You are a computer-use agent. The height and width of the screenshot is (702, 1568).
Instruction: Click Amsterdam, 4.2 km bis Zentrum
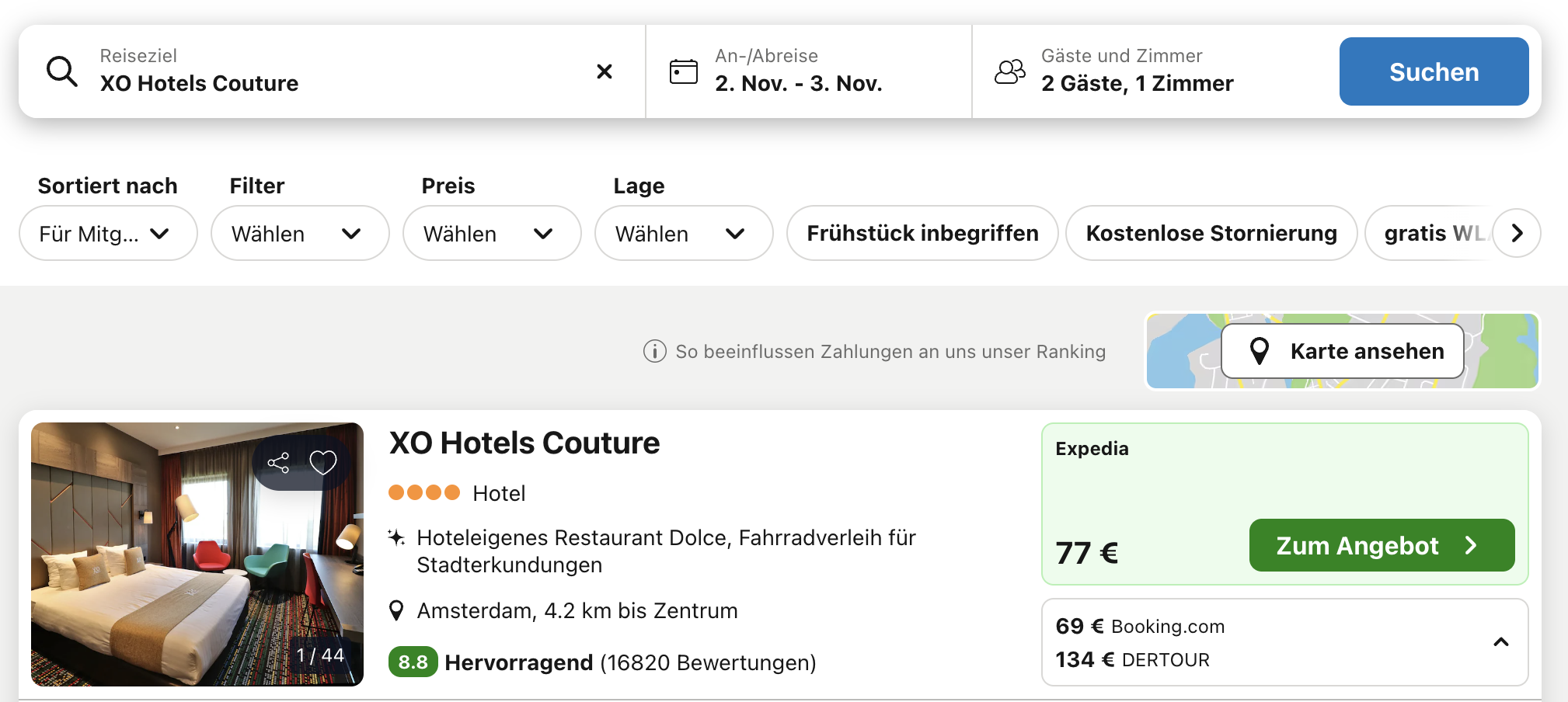(577, 611)
